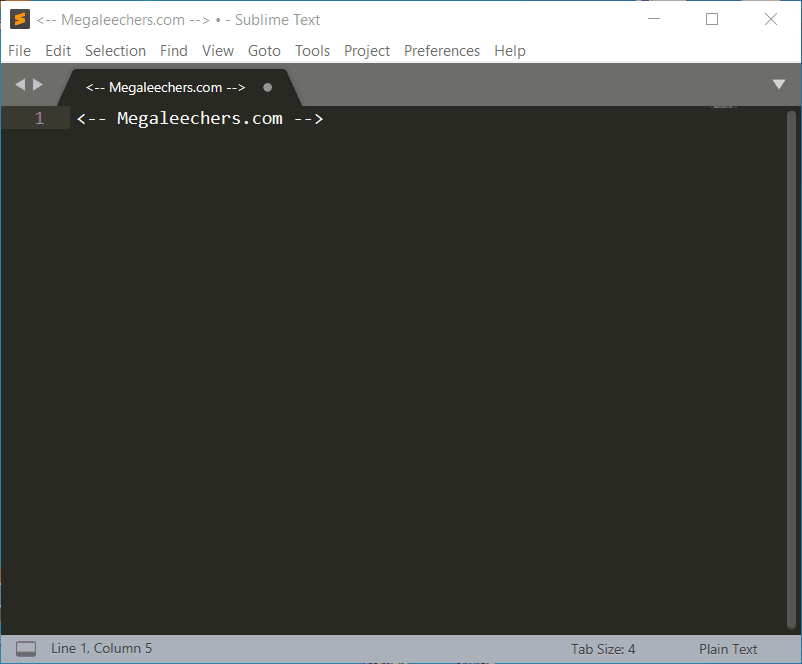Close unsaved tab via dot indicator

(268, 87)
